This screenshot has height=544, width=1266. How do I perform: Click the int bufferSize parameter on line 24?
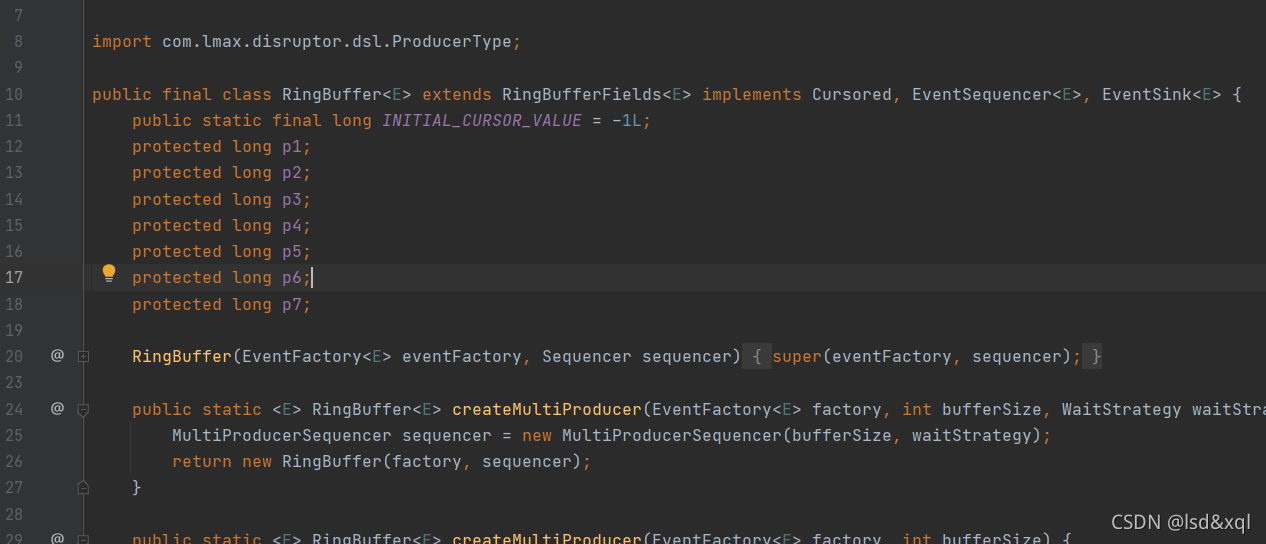tap(967, 409)
